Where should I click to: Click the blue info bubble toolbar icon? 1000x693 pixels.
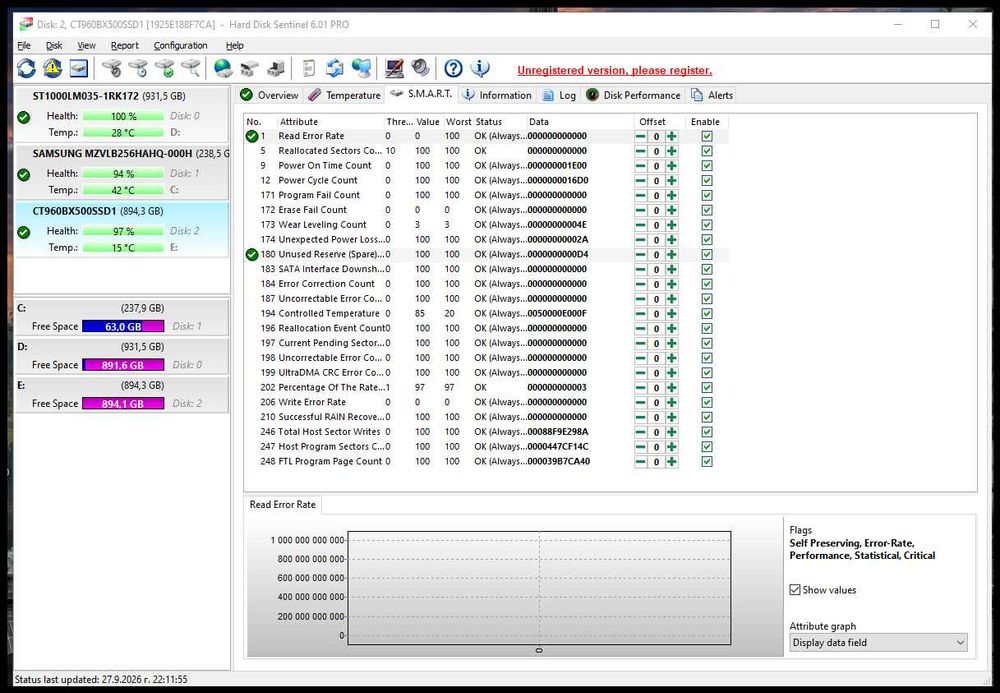[x=480, y=68]
